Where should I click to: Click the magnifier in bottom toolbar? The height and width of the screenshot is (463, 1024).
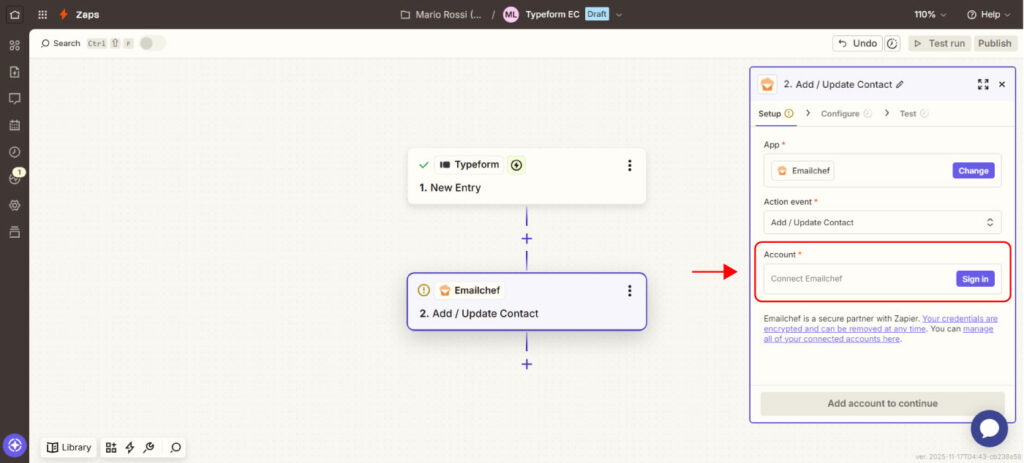point(176,447)
